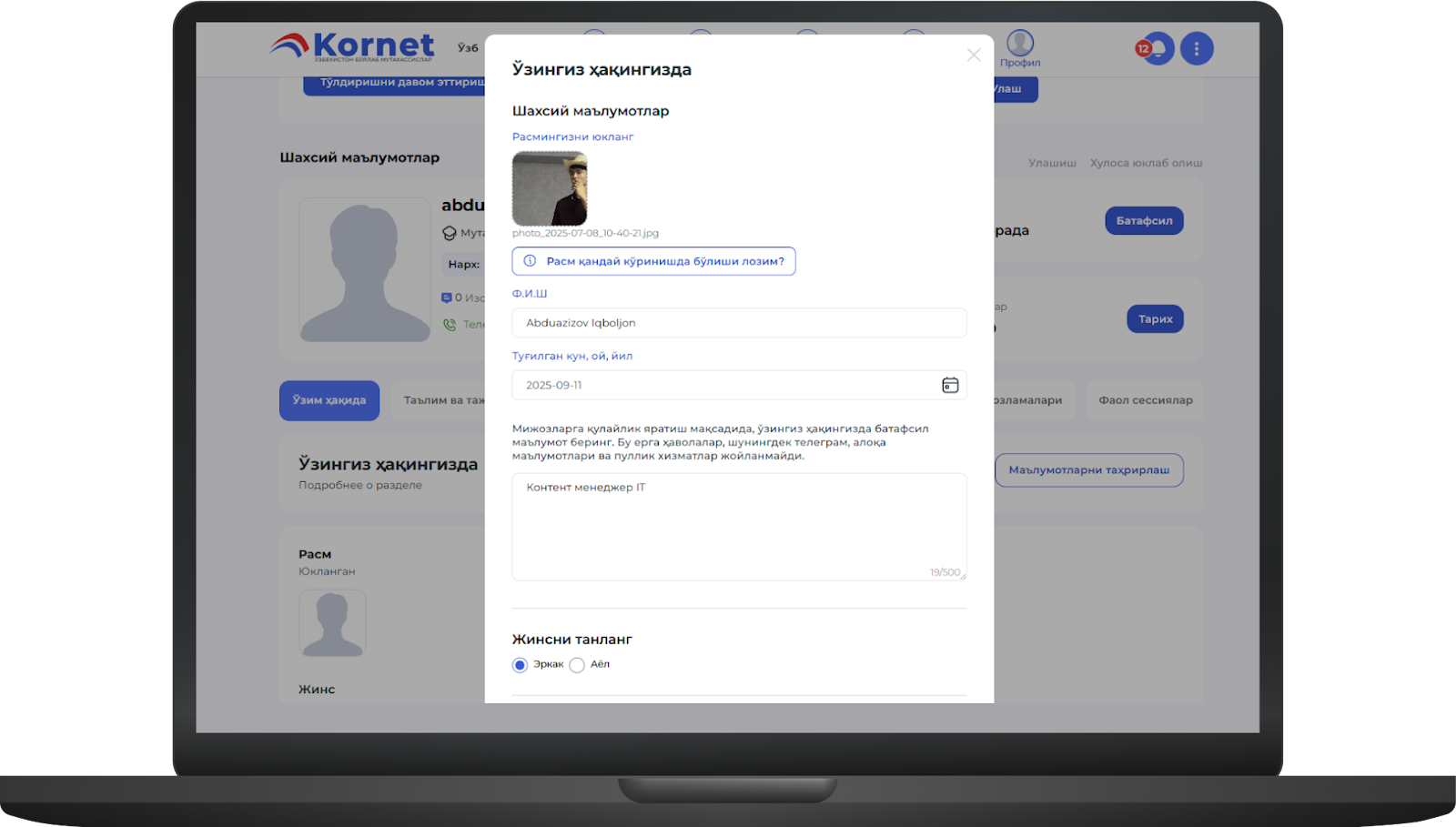The width and height of the screenshot is (1456, 827).
Task: Click the Тарих button
Action: point(1155,319)
